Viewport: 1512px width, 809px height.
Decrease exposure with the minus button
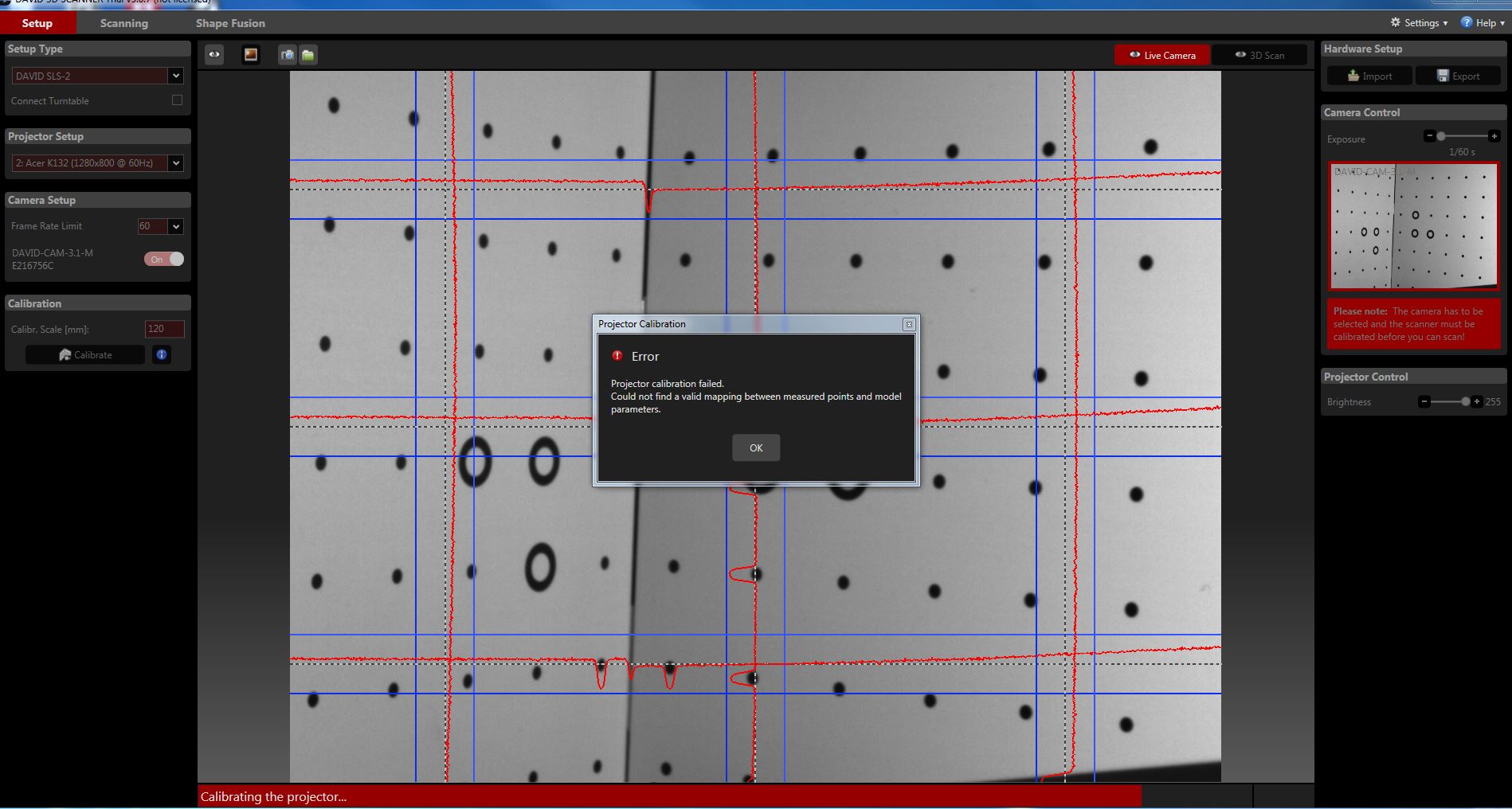point(1429,136)
